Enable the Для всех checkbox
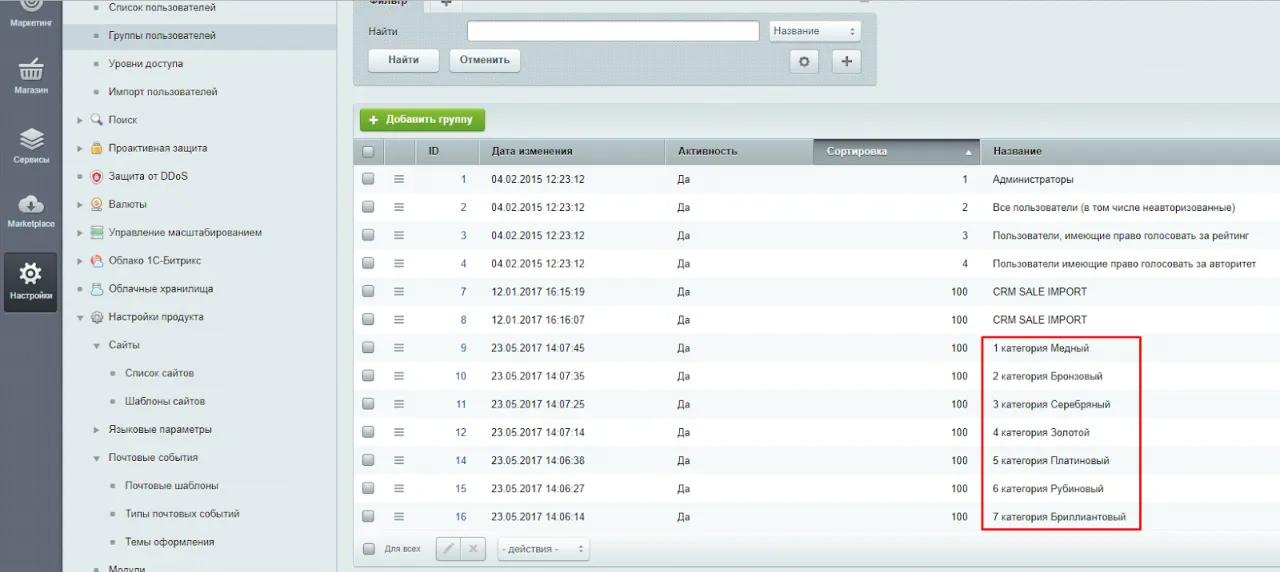Screen dimensions: 1280x572 click(x=368, y=549)
